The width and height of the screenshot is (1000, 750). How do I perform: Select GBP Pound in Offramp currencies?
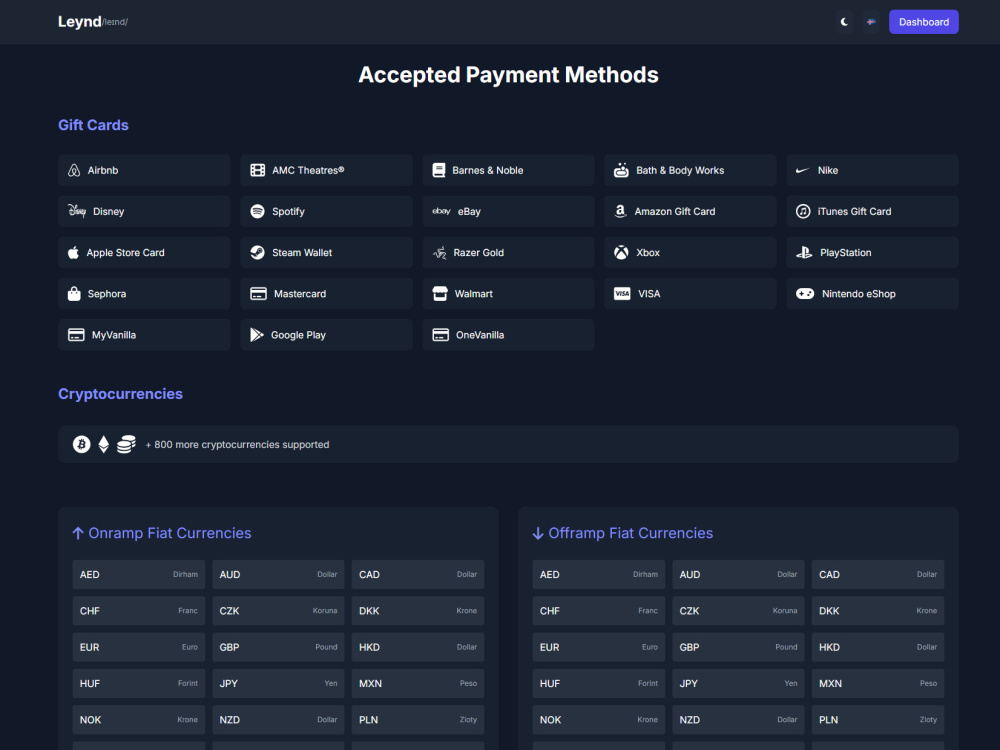click(x=739, y=647)
